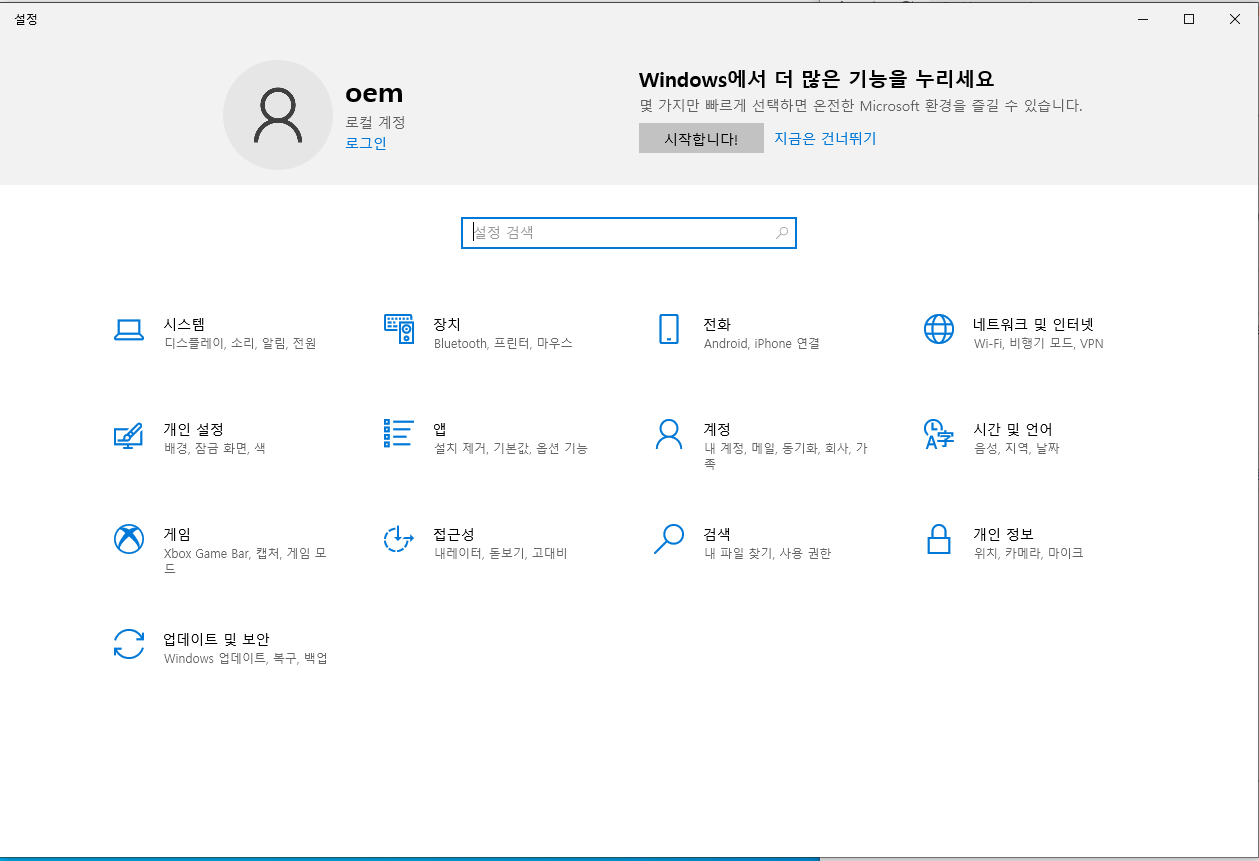Click the 지금은 건너뛰기 link
Image resolution: width=1259 pixels, height=861 pixels.
tap(825, 138)
